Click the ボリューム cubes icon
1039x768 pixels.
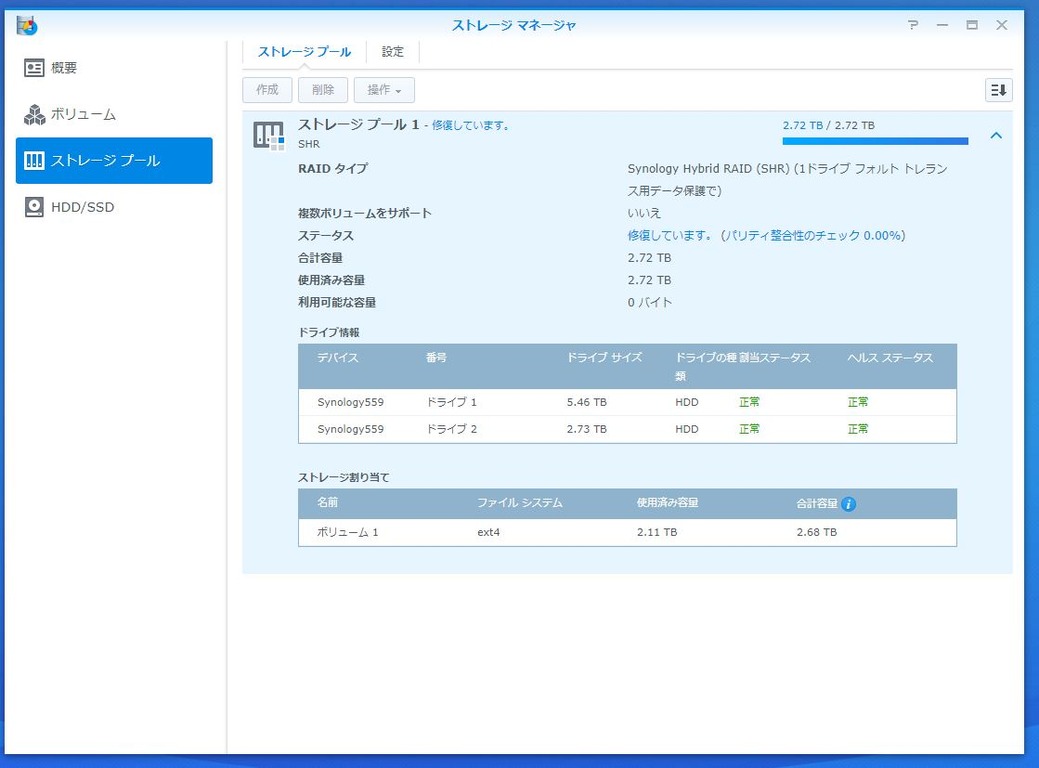(x=34, y=114)
